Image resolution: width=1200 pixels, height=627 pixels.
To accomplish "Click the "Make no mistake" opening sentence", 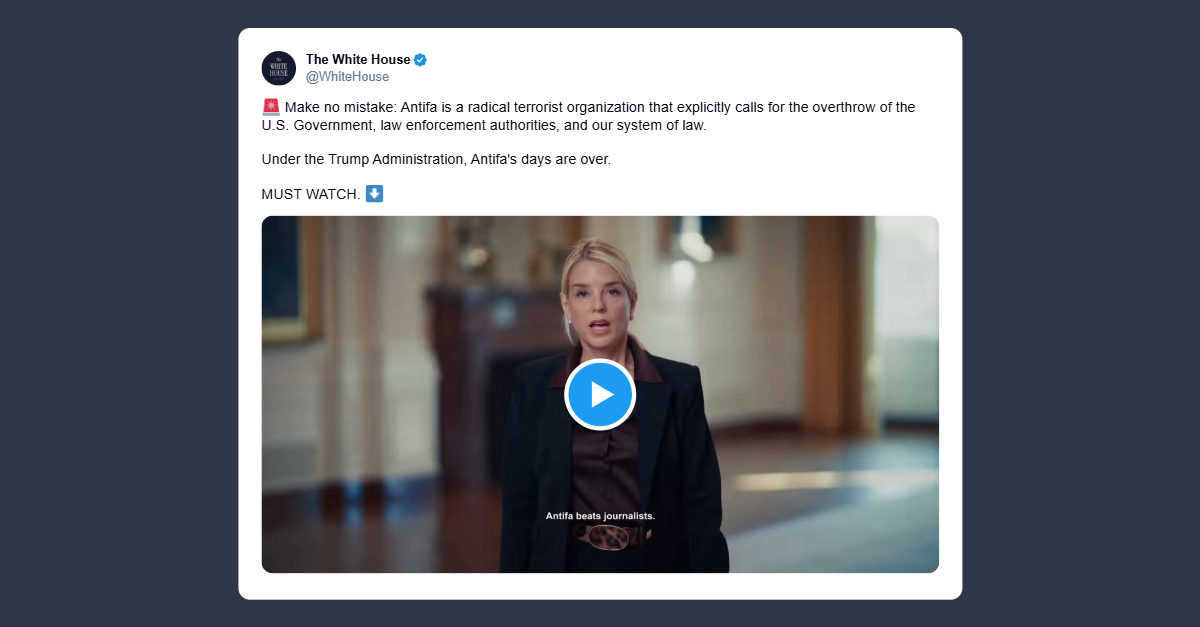I will pyautogui.click(x=340, y=108).
